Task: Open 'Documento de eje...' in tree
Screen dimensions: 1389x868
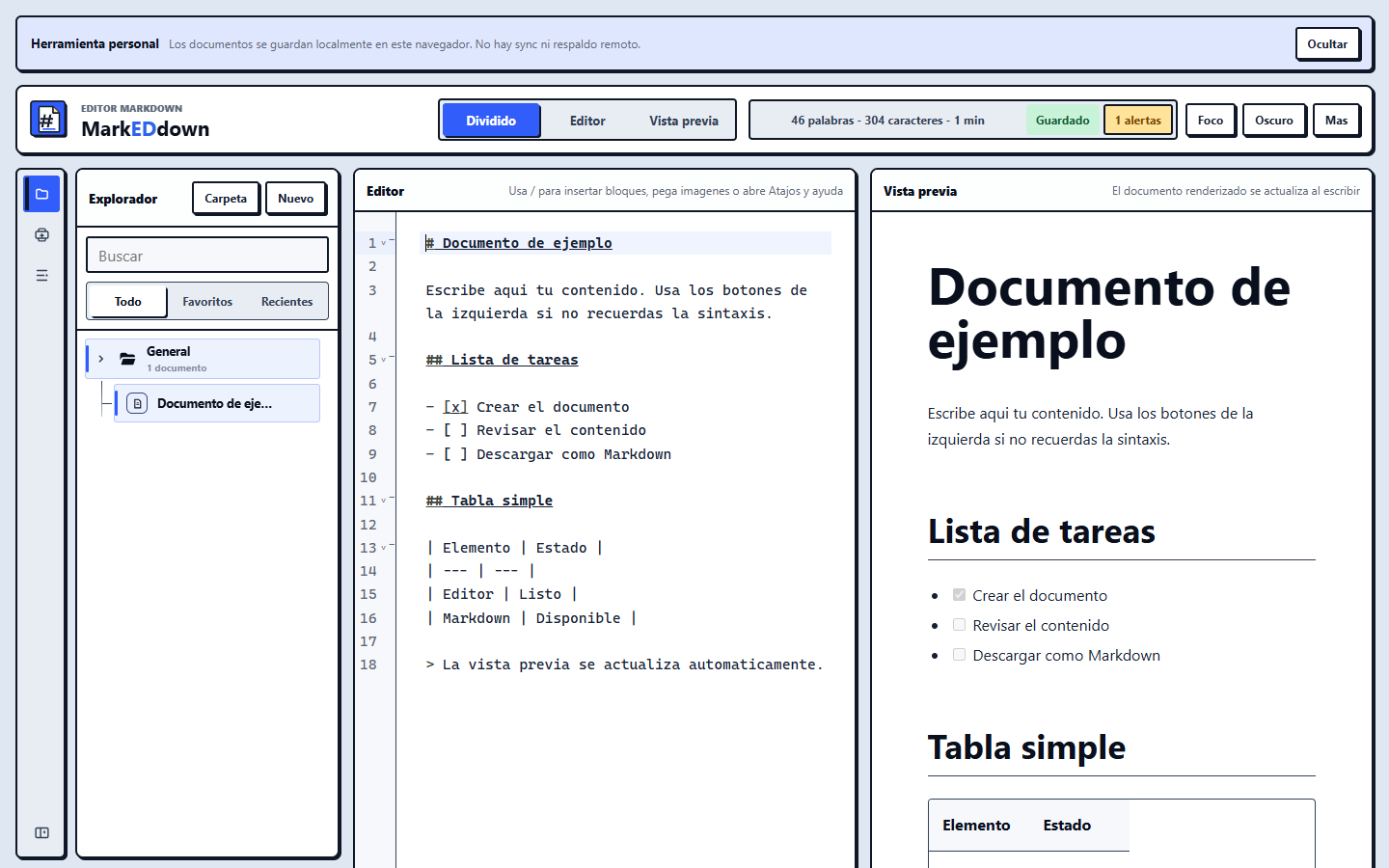Action: coord(217,403)
